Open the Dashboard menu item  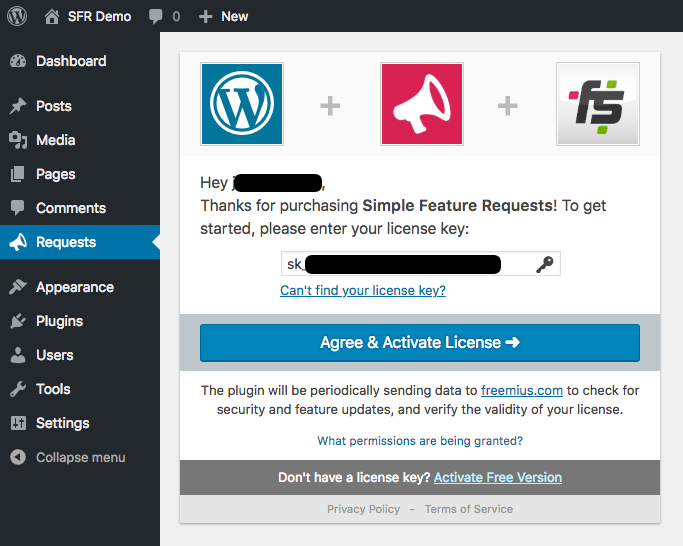click(70, 61)
